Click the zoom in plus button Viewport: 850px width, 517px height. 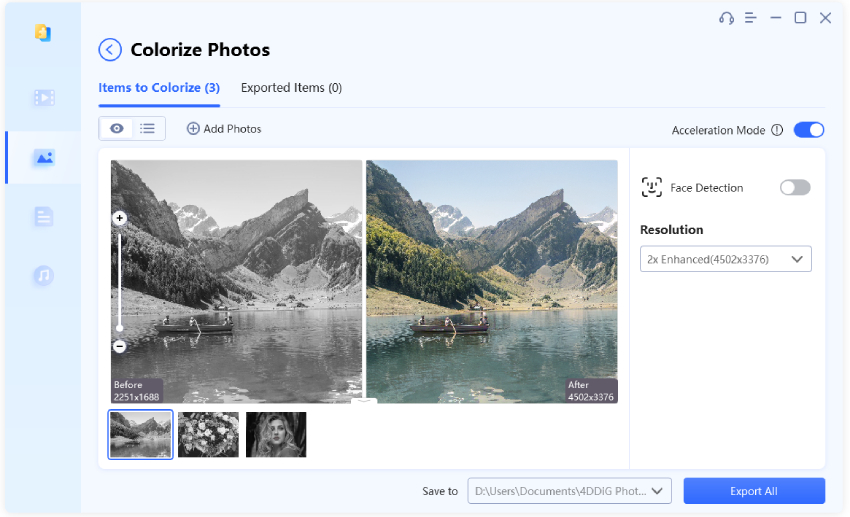pyautogui.click(x=119, y=218)
